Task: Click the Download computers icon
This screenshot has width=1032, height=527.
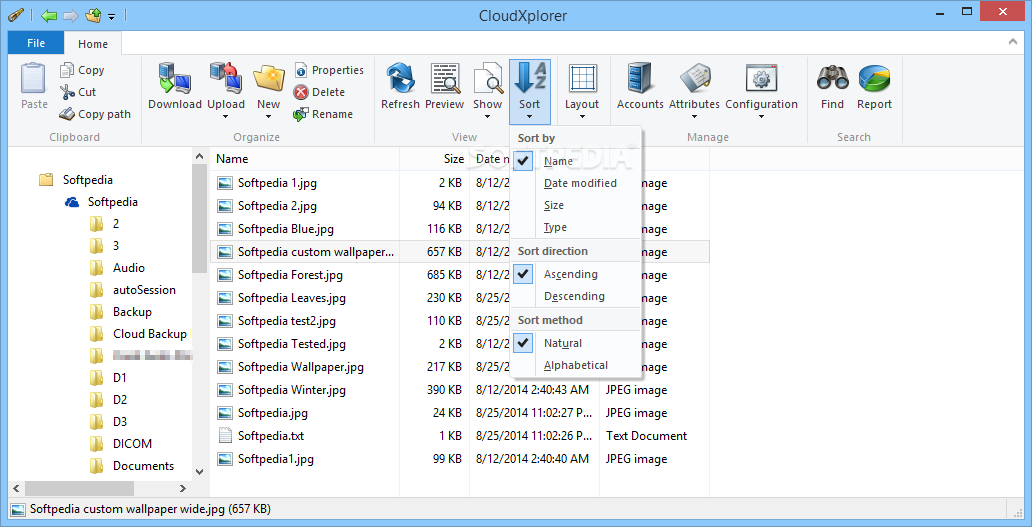Action: tap(174, 78)
